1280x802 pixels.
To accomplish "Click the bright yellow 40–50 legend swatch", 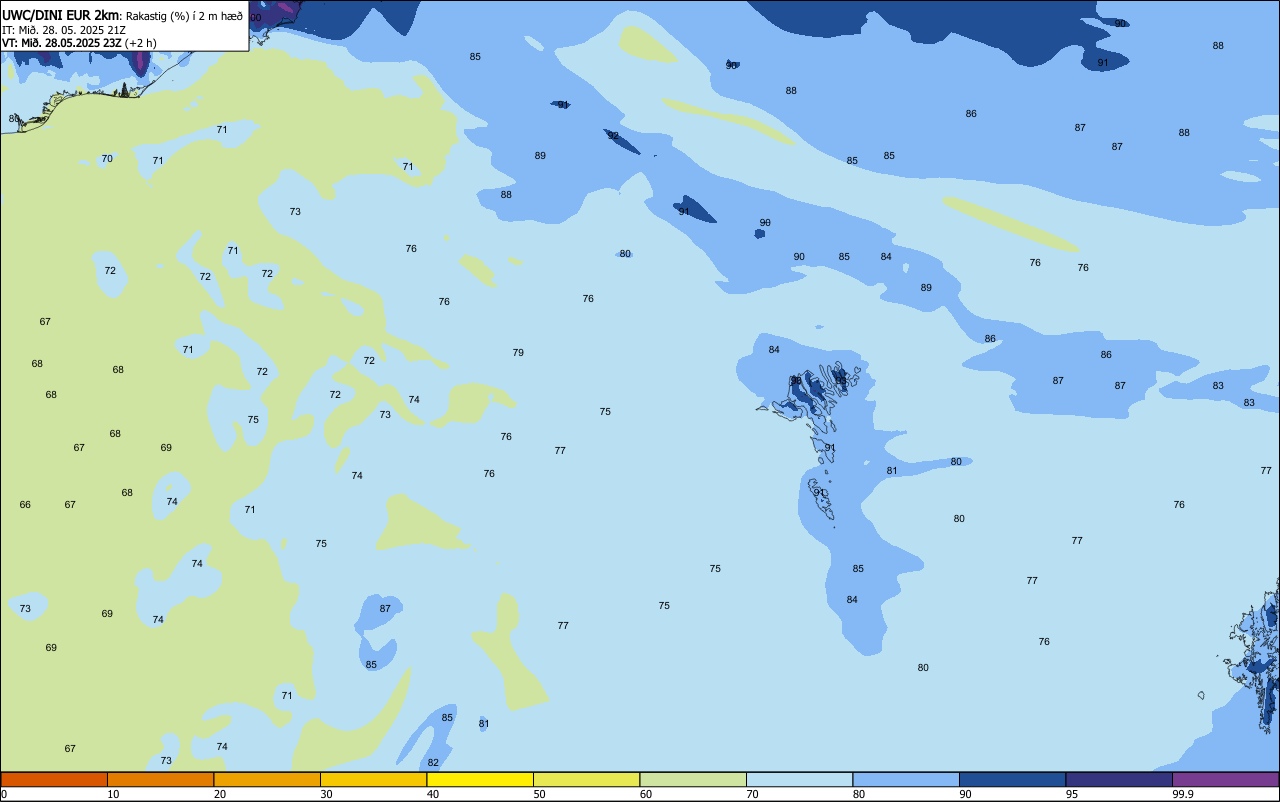I will pos(480,779).
